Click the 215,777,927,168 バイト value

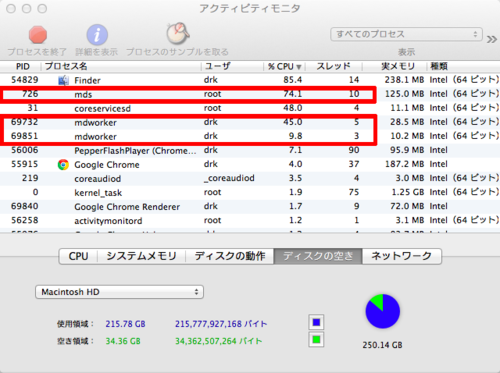[221, 324]
